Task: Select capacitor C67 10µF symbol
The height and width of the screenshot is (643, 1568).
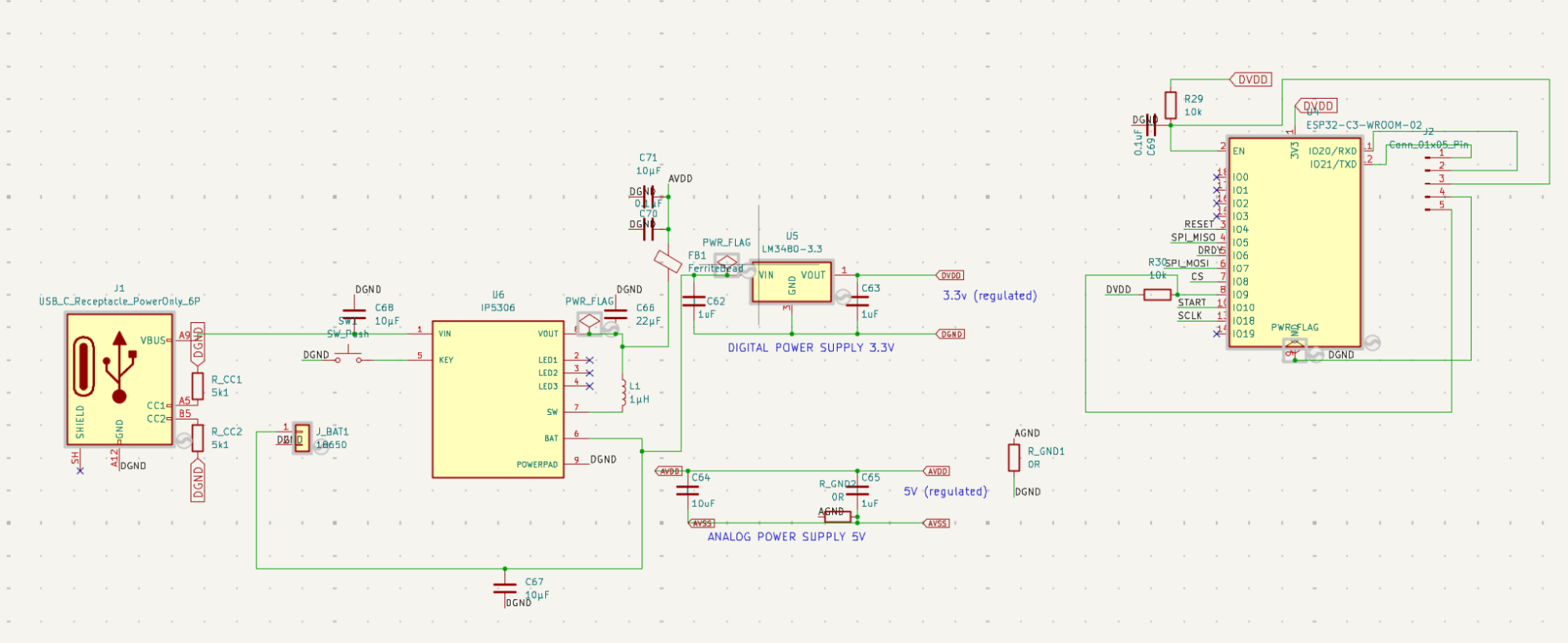Action: [x=504, y=588]
